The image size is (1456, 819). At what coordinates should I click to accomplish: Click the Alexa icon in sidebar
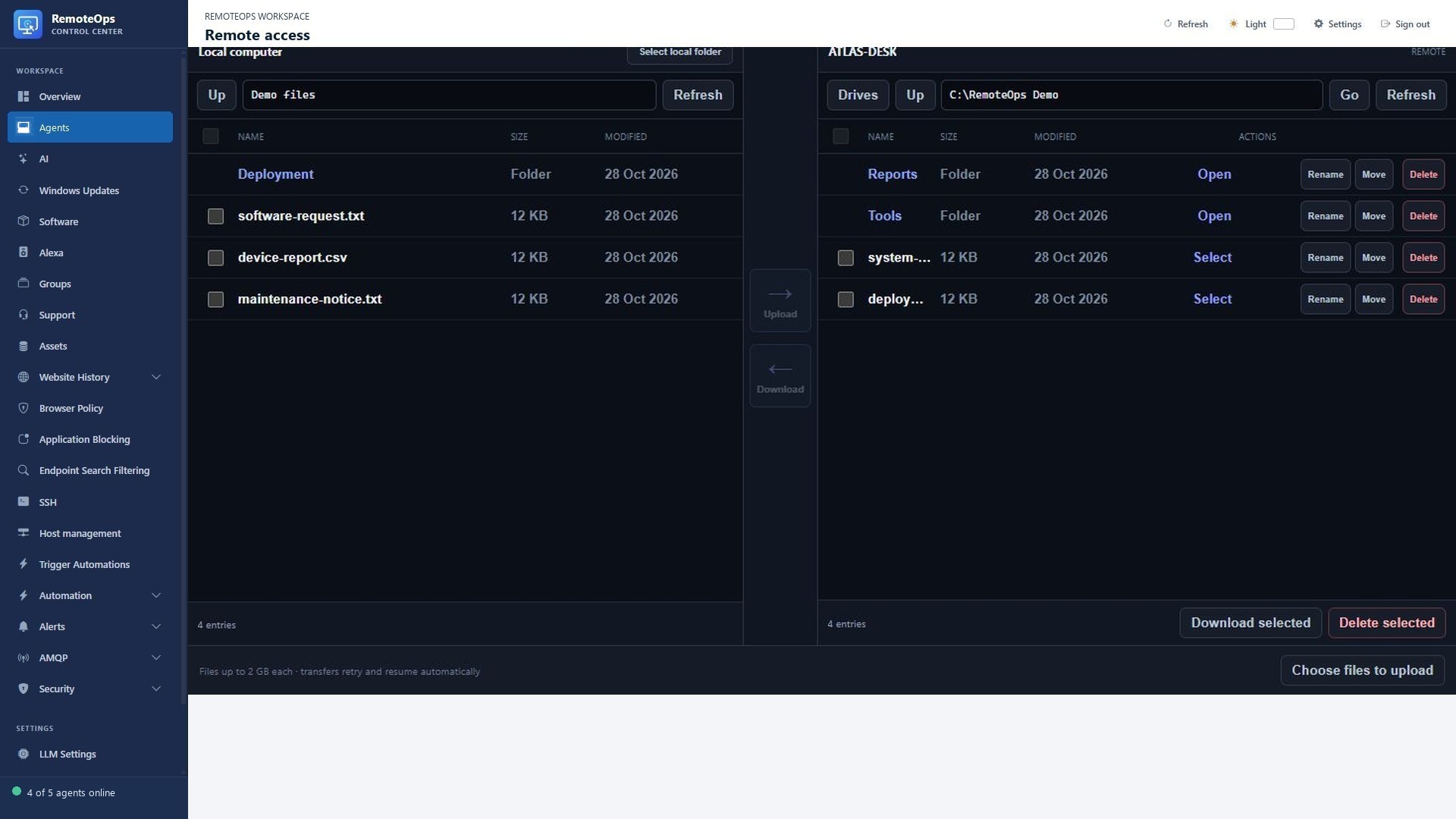click(24, 253)
